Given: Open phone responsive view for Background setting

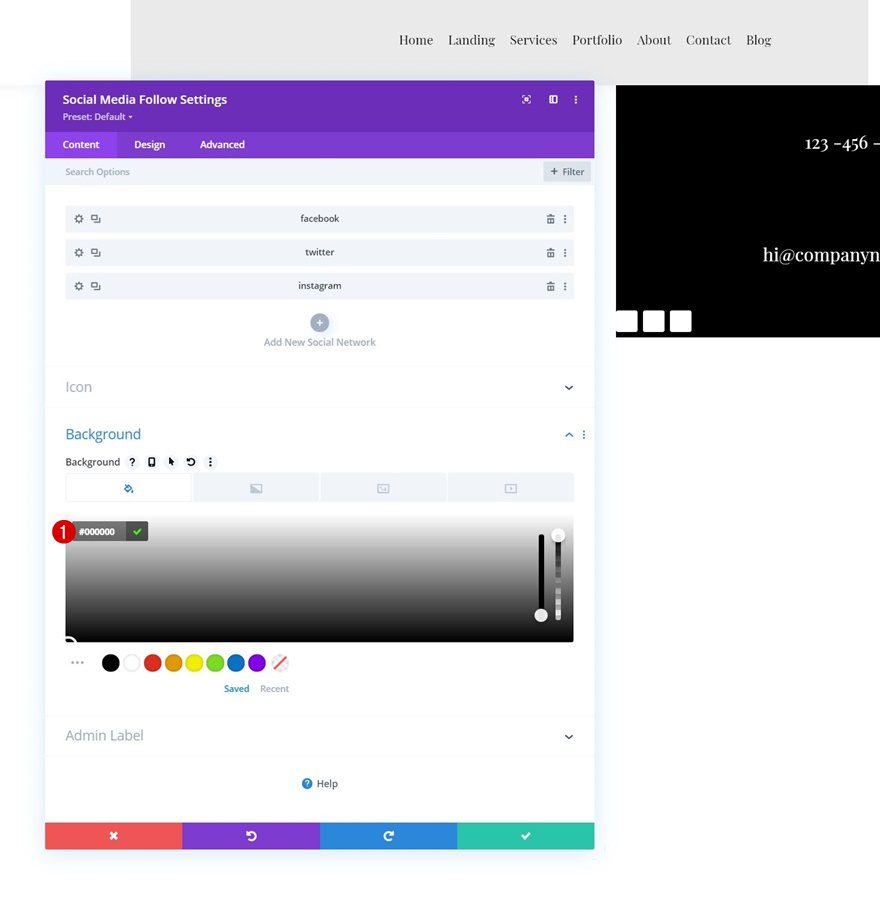Looking at the screenshot, I should [151, 462].
